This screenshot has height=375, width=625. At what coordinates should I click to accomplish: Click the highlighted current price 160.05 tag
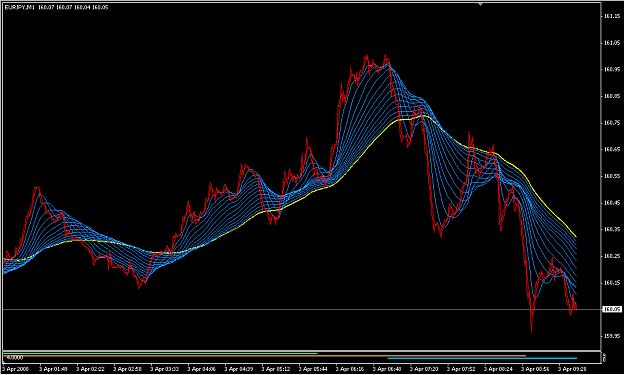coord(612,309)
